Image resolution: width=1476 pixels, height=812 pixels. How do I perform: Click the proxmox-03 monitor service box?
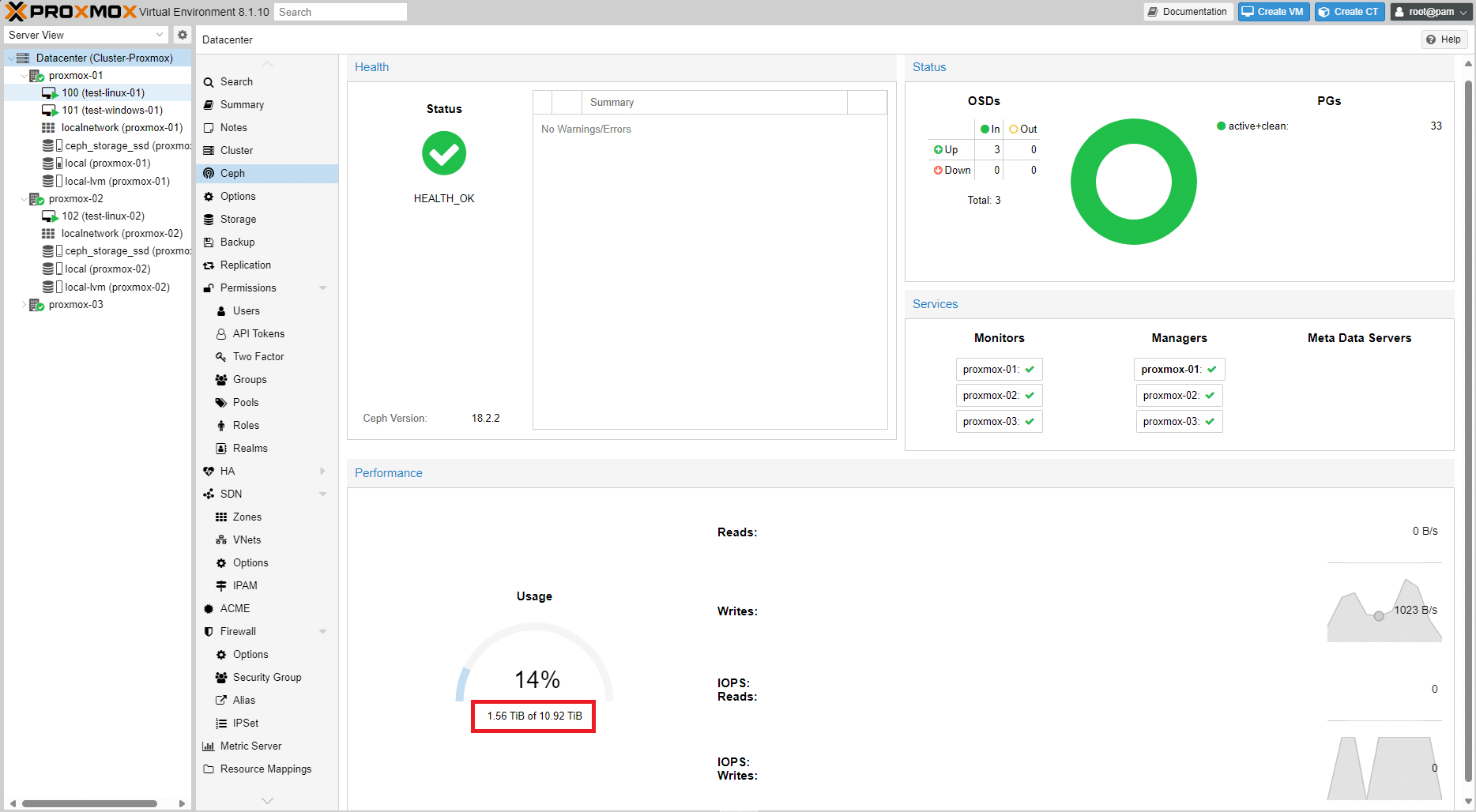coord(999,422)
